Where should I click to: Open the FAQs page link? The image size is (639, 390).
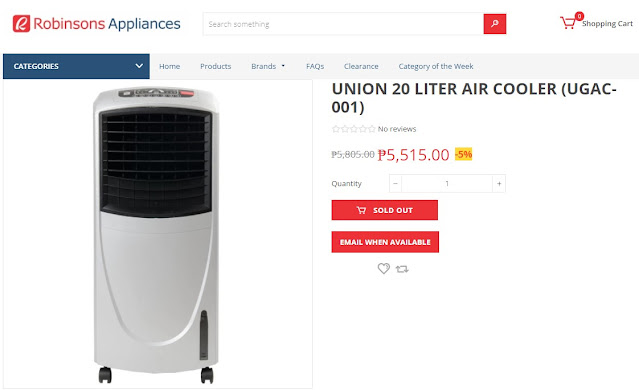[x=315, y=66]
